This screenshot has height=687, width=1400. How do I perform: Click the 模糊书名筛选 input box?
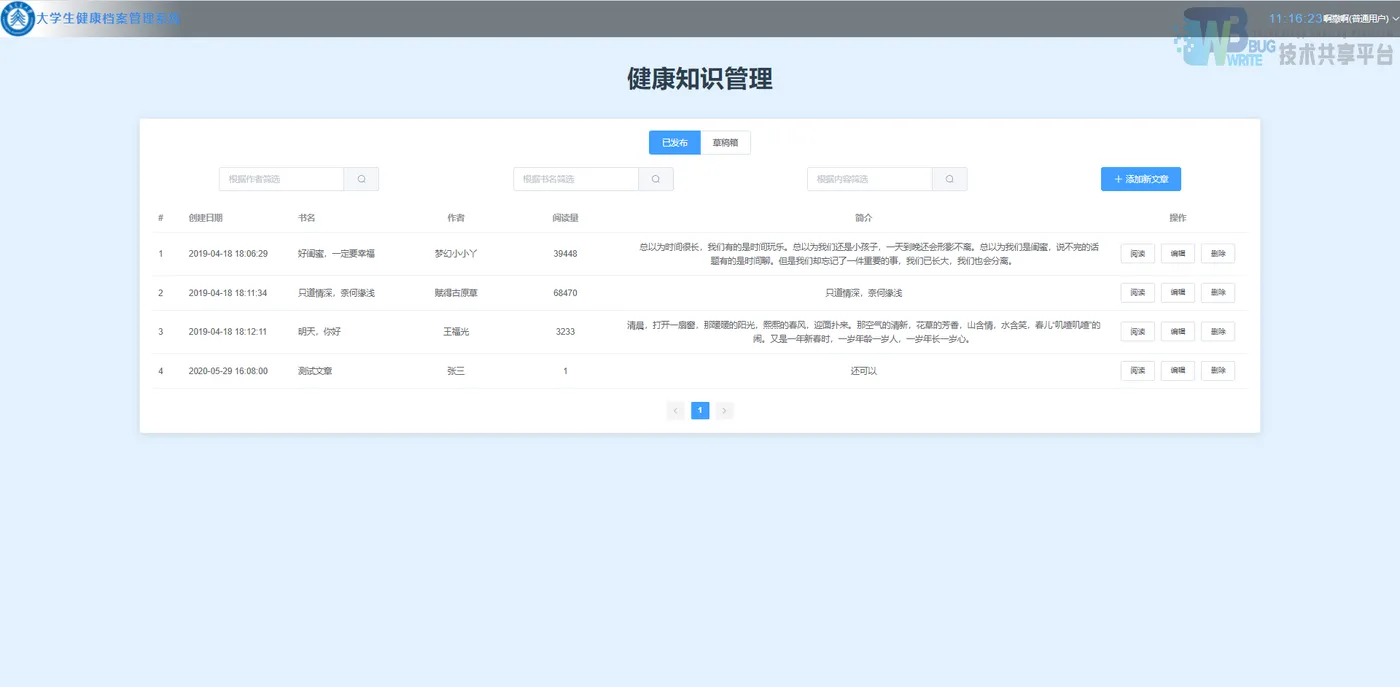[x=574, y=178]
